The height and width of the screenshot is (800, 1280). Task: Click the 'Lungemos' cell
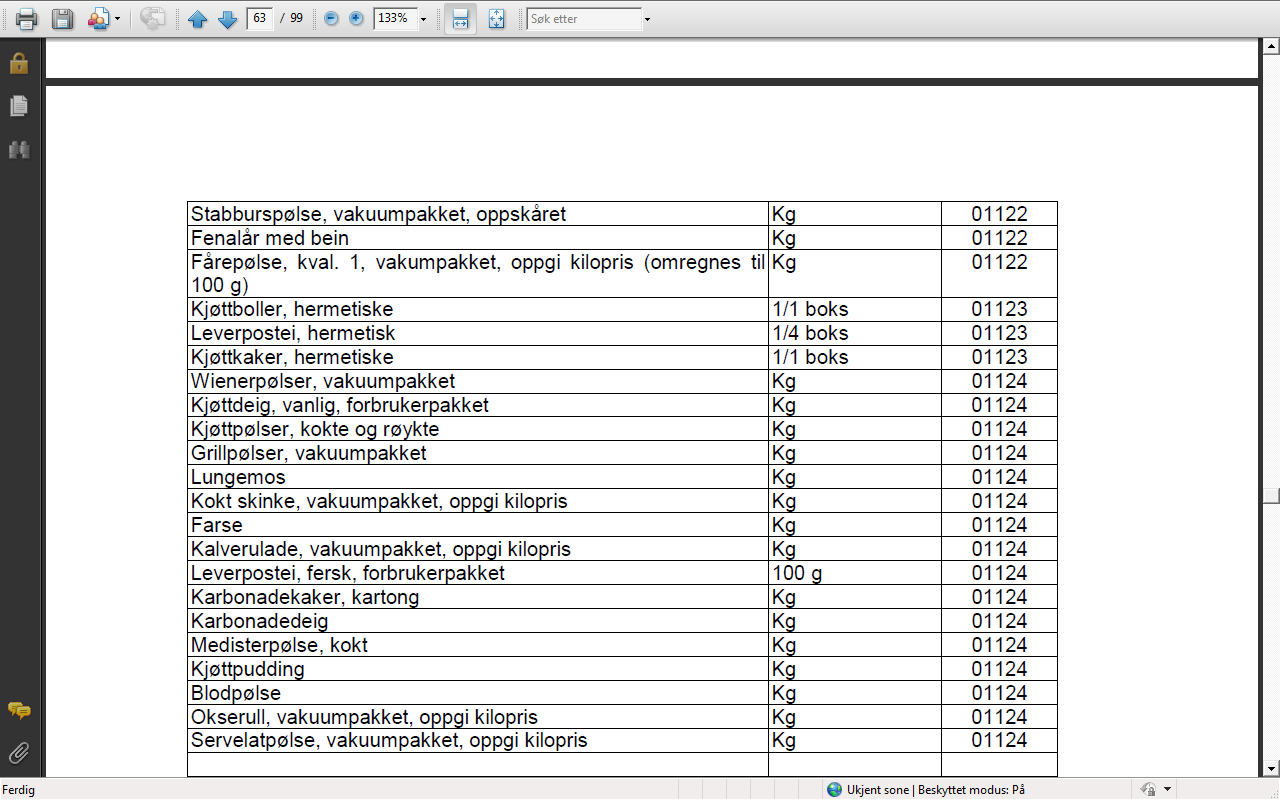pyautogui.click(x=478, y=477)
